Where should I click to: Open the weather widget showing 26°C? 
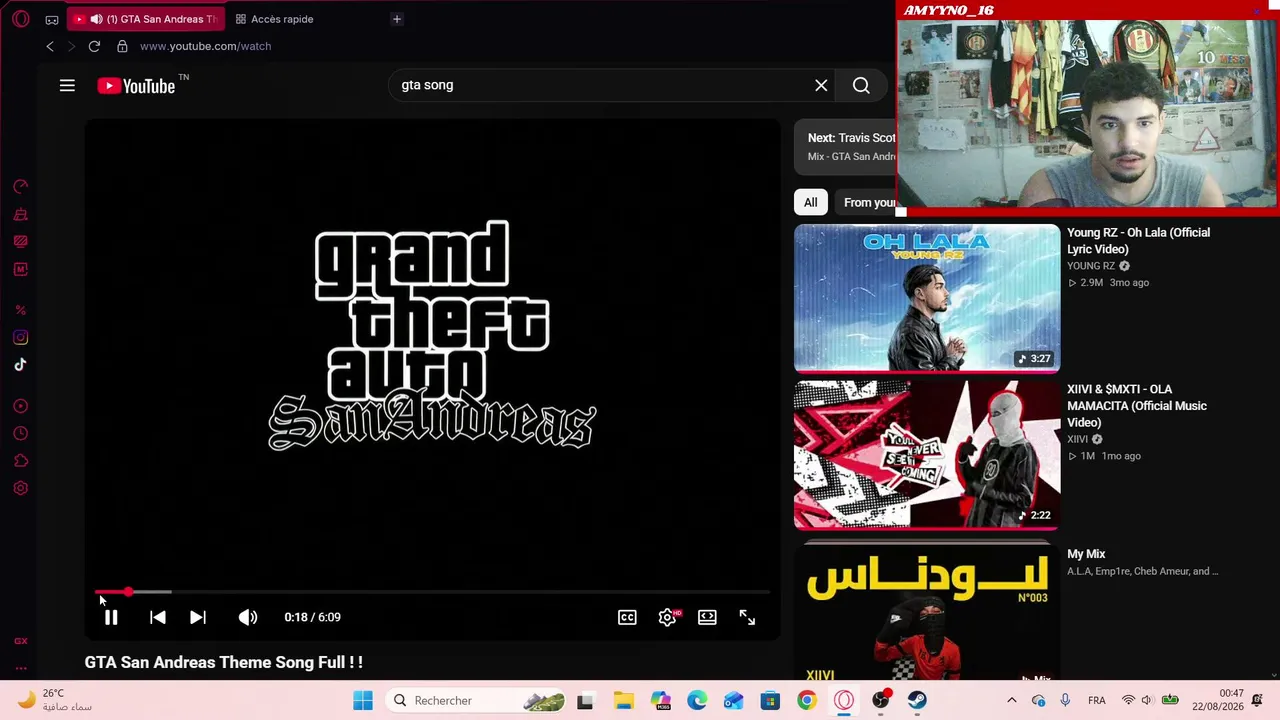(55, 700)
